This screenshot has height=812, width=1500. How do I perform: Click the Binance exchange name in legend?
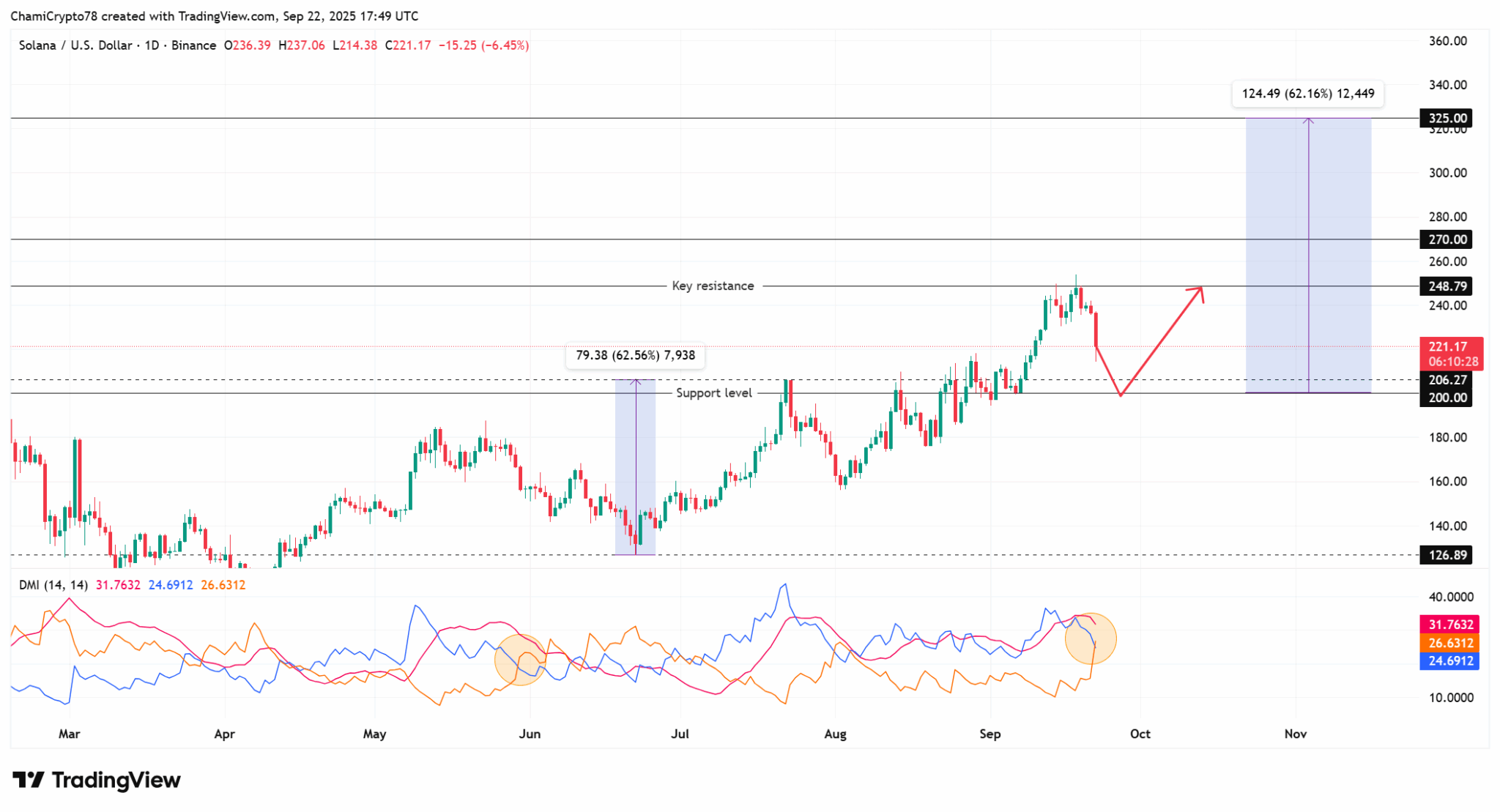tap(193, 45)
